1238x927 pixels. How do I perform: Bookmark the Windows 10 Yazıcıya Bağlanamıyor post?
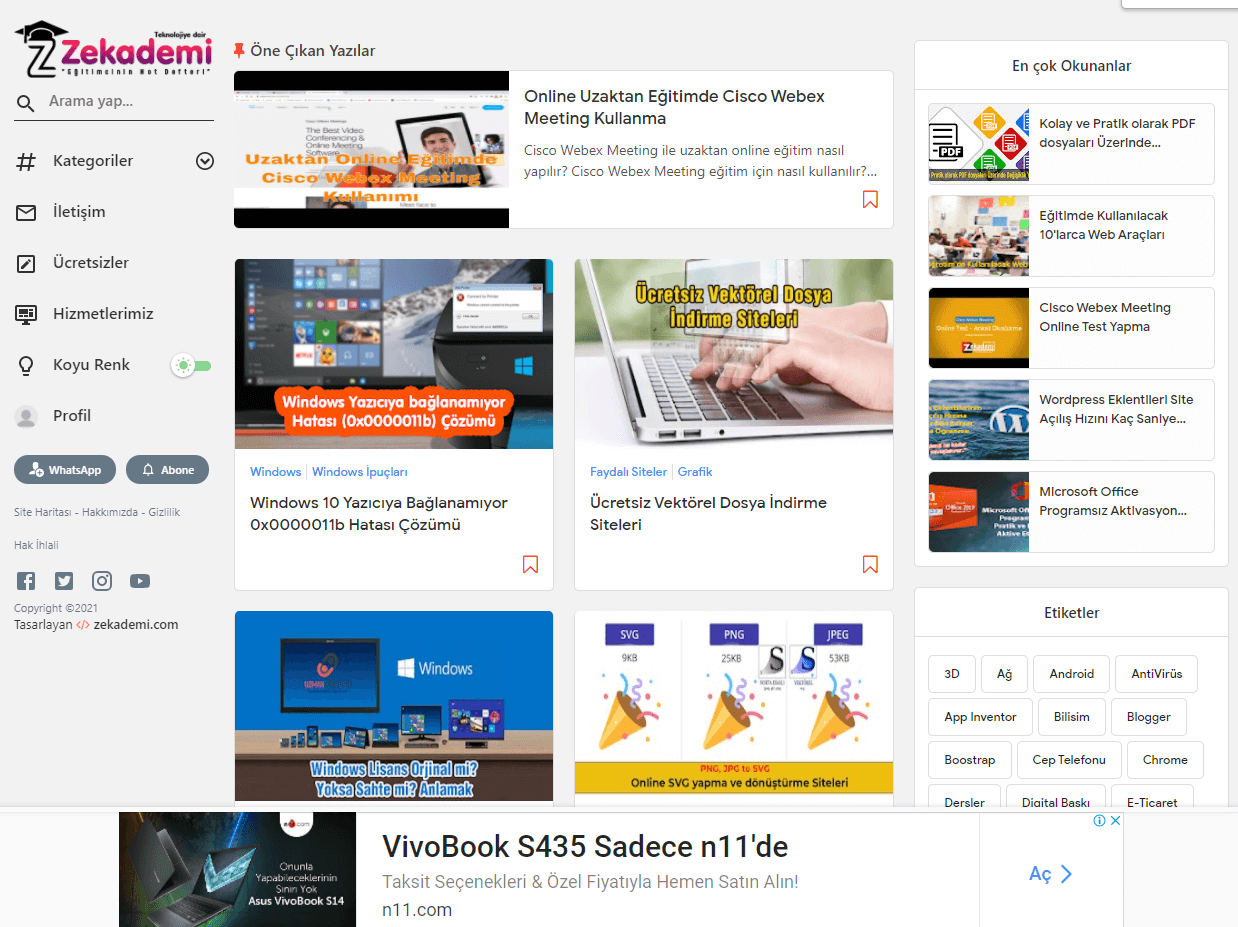(x=530, y=565)
